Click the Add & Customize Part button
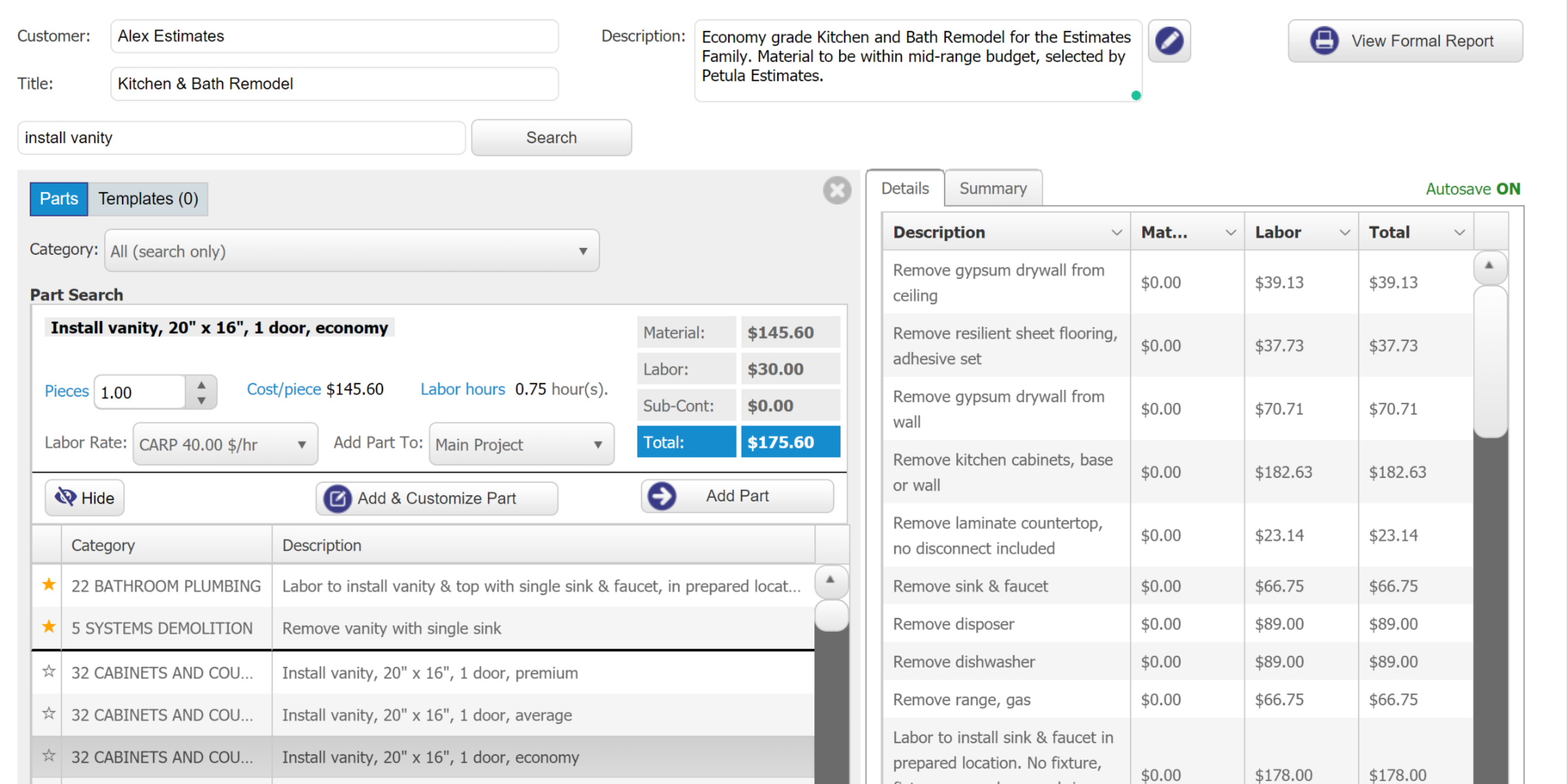The width and height of the screenshot is (1568, 784). pos(437,497)
